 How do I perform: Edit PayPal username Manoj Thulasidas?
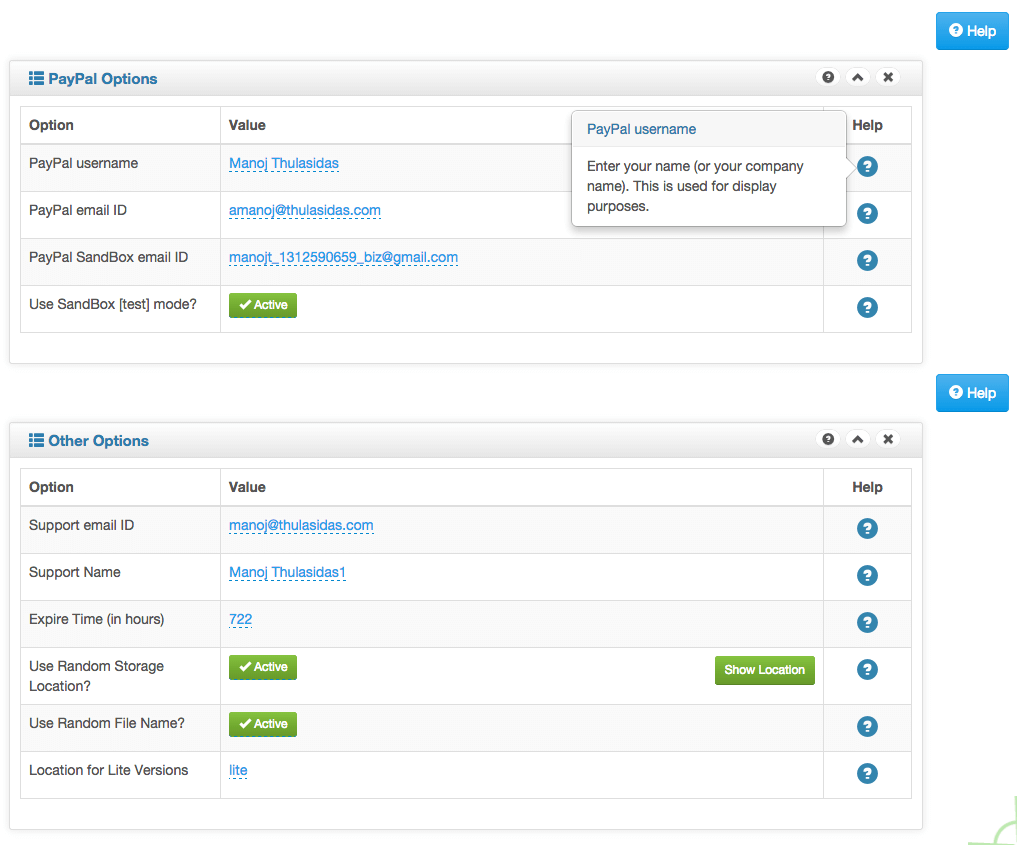tap(284, 163)
